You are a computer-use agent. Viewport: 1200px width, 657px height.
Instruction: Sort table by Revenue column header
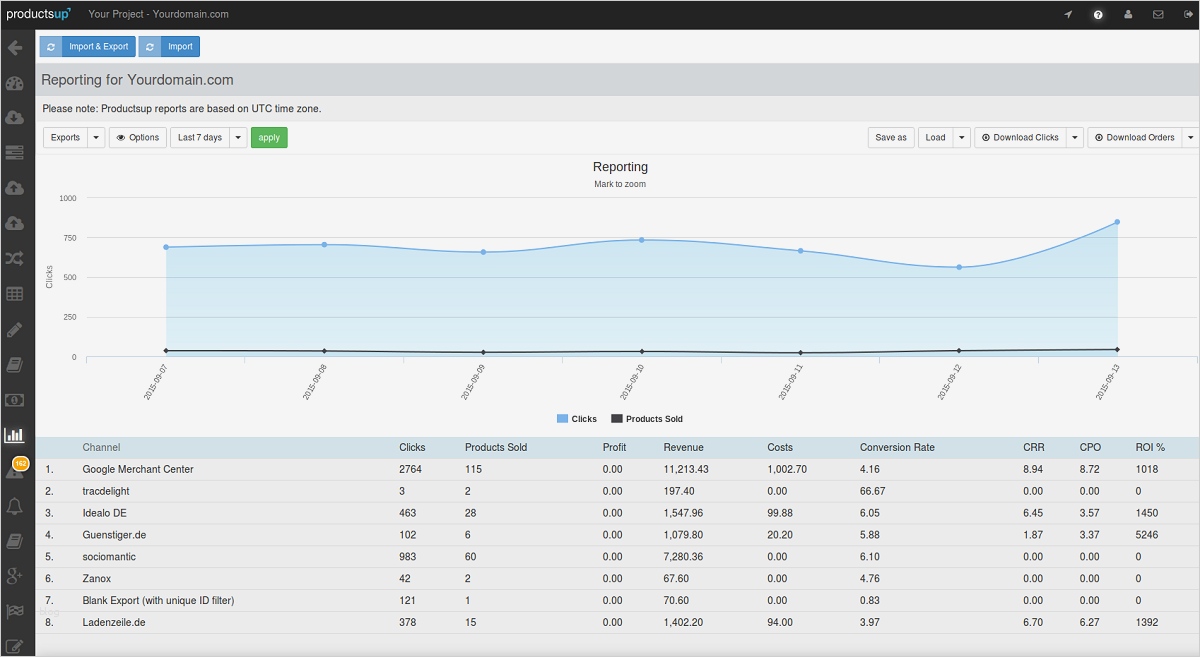tap(683, 447)
